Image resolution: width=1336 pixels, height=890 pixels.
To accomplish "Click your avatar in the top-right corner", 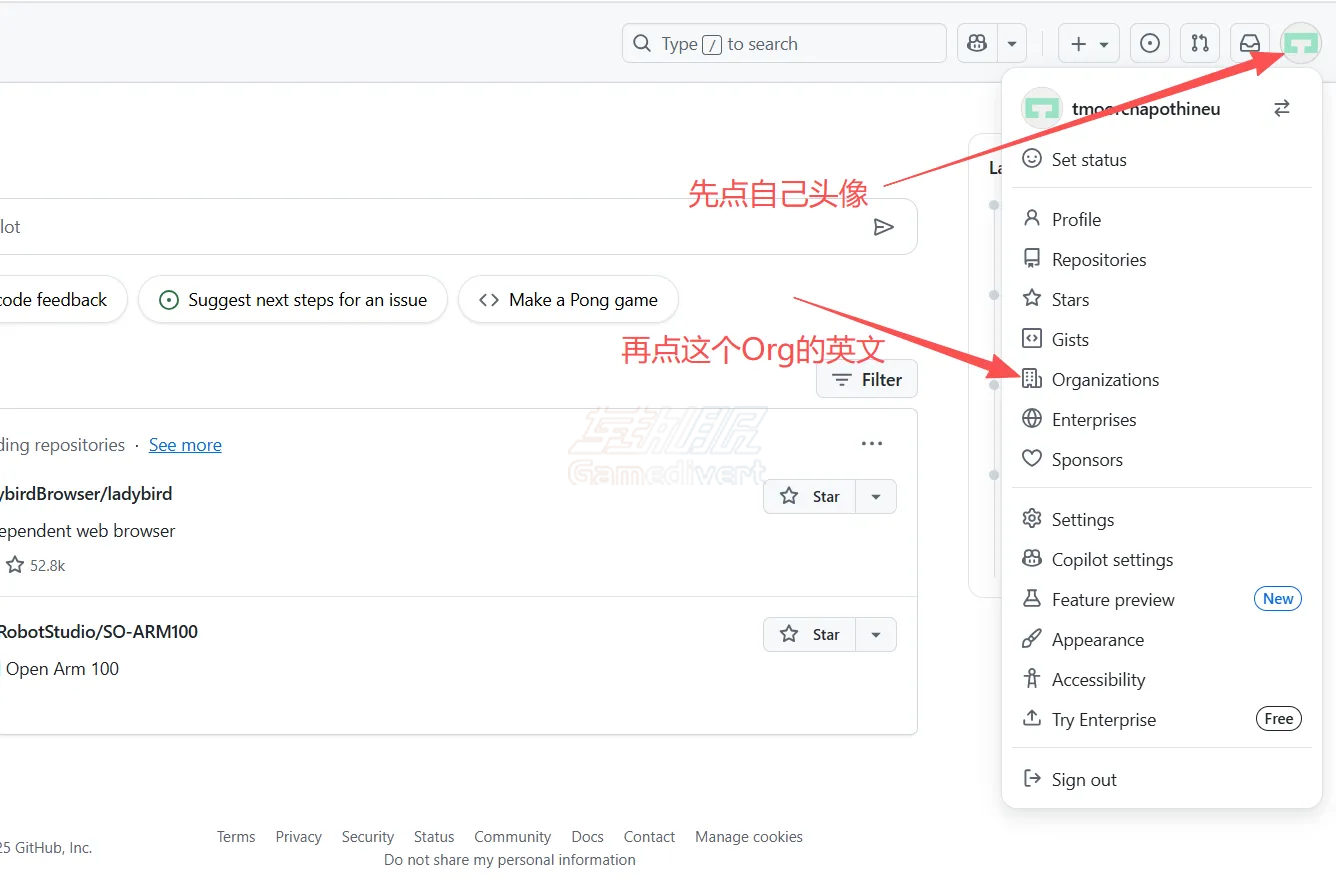I will 1300,43.
